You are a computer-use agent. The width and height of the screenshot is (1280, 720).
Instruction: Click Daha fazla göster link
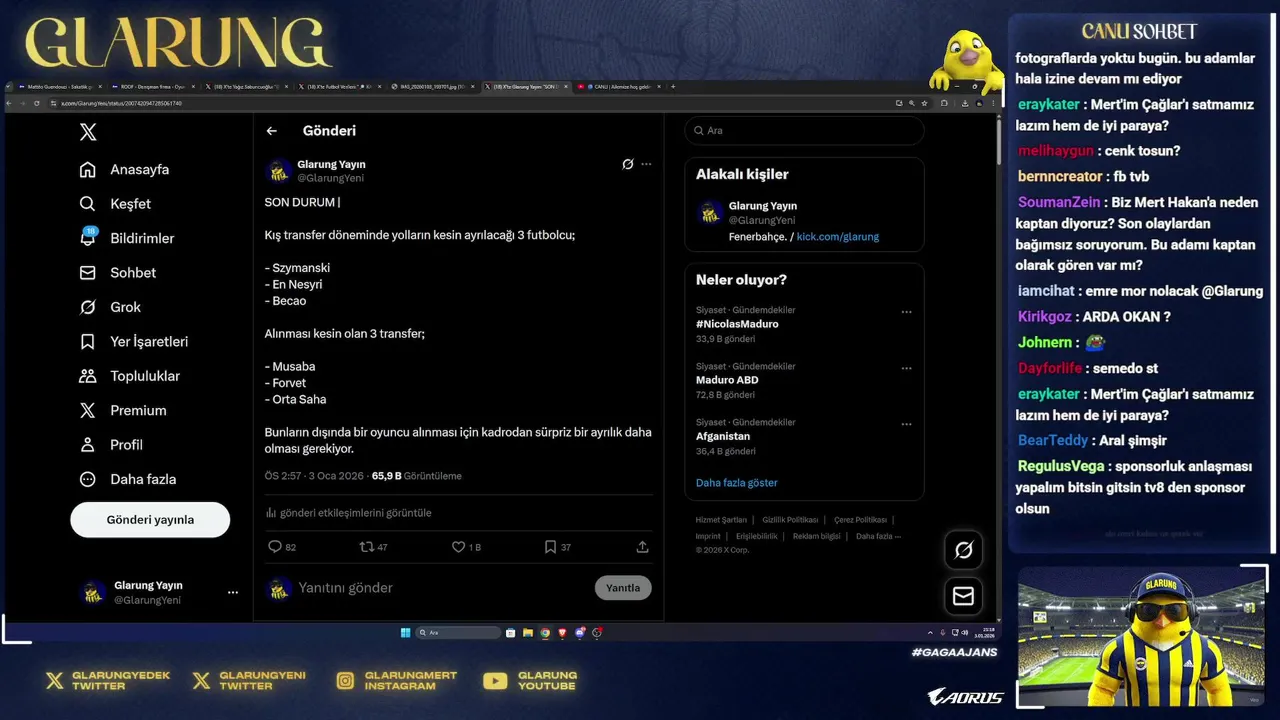click(737, 483)
